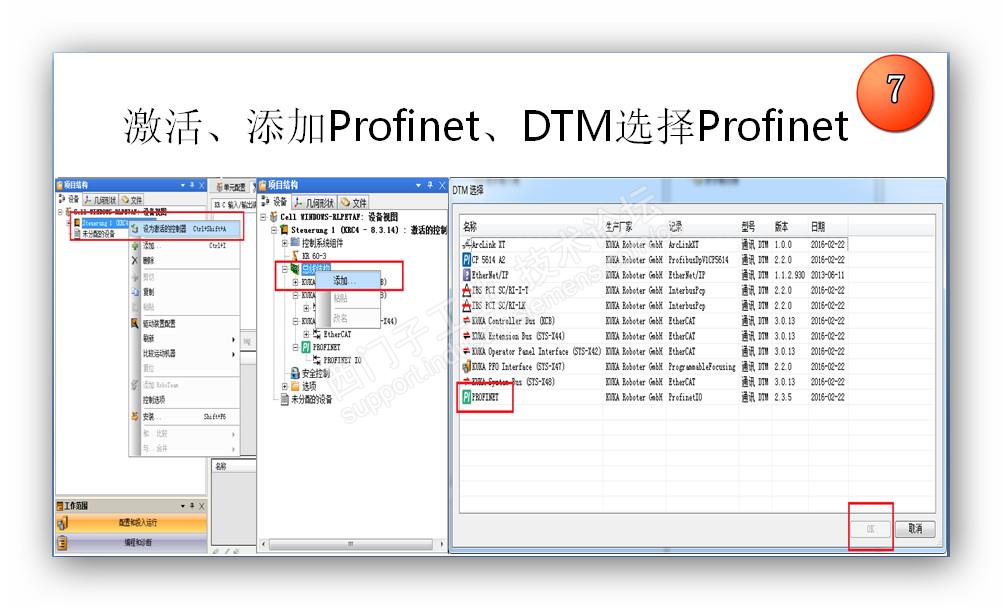Collapse the PROFINET tree node
The height and width of the screenshot is (609, 1002).
click(x=295, y=347)
